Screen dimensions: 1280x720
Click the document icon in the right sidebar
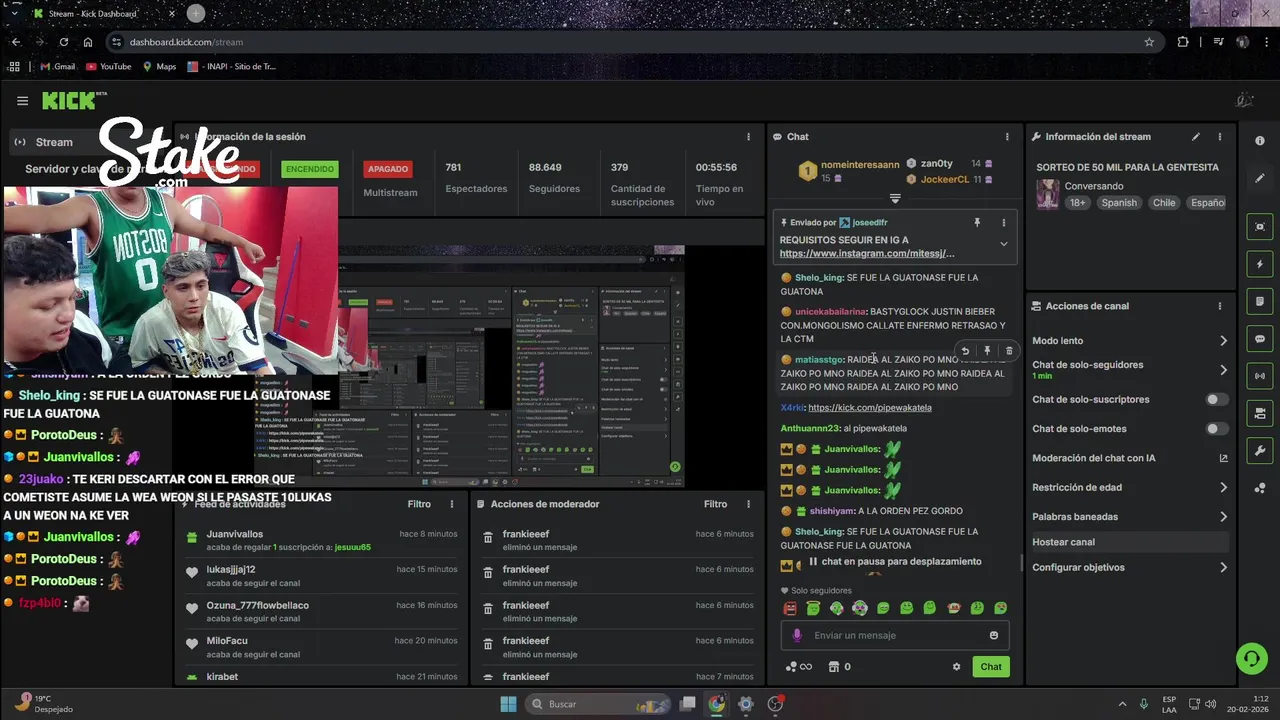pos(1259,301)
